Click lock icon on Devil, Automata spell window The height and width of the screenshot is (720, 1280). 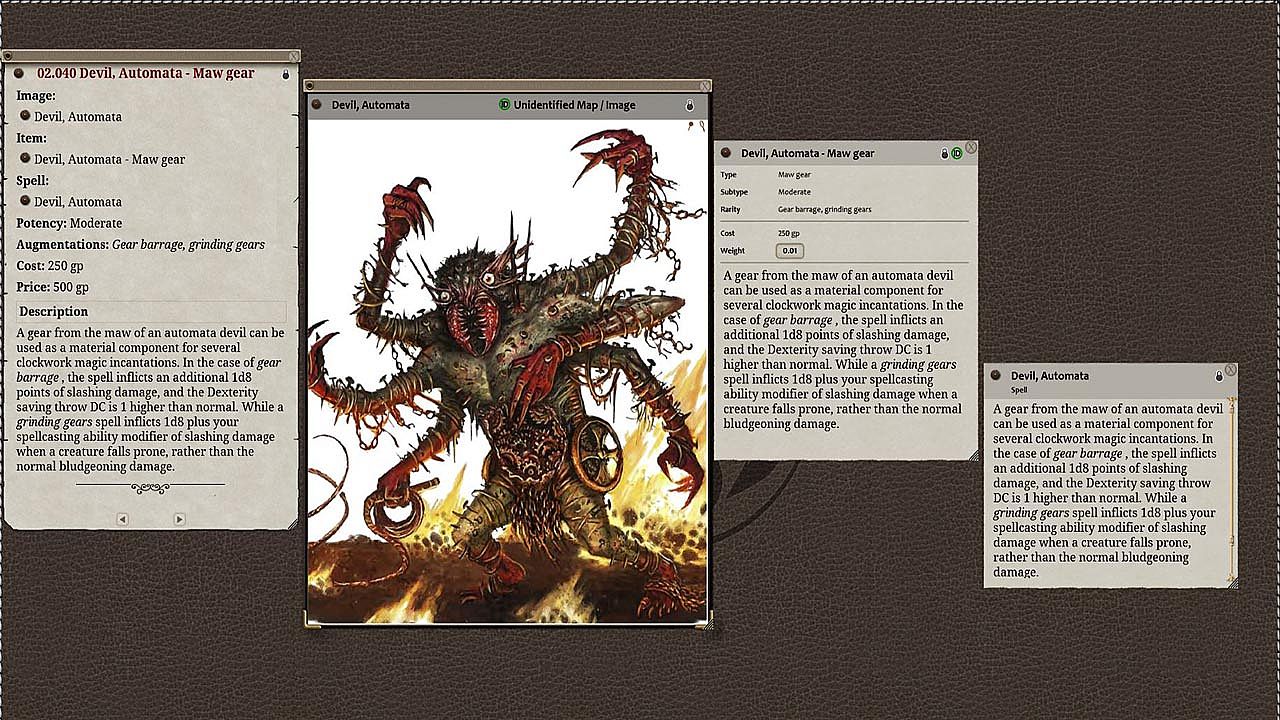pyautogui.click(x=1218, y=377)
